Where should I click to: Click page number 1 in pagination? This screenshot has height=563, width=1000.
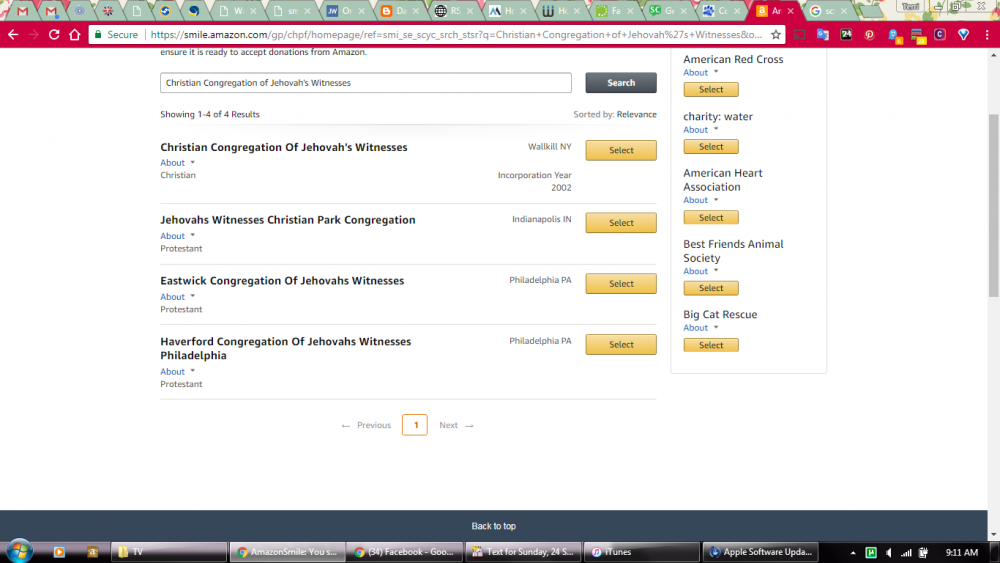[x=415, y=425]
